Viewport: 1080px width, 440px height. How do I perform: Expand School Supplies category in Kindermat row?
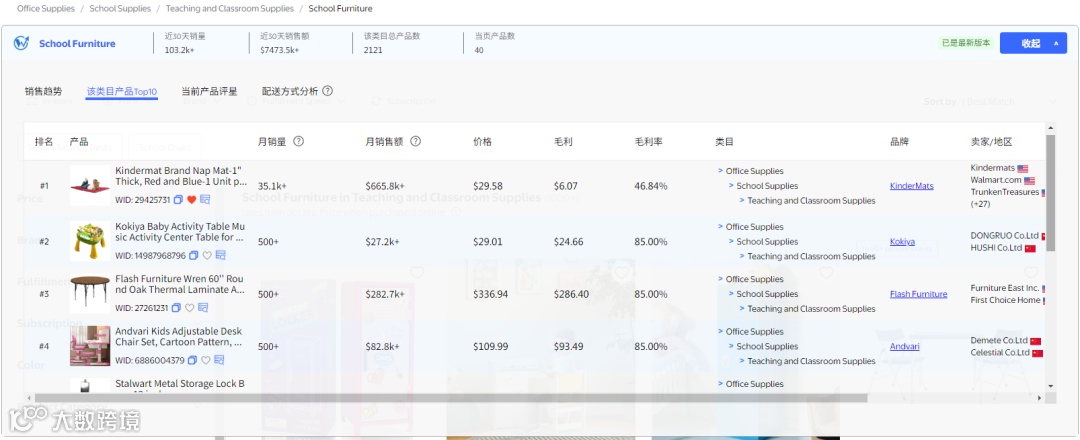[x=731, y=186]
